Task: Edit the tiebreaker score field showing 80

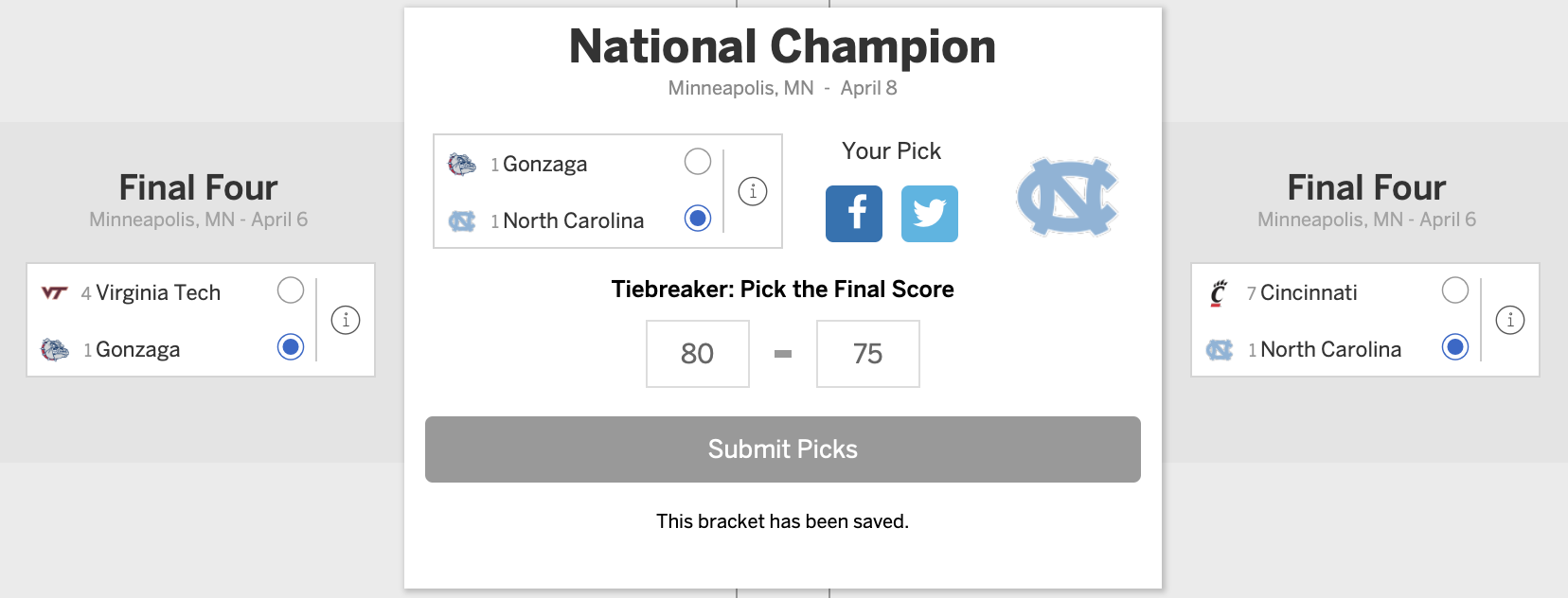Action: [698, 354]
